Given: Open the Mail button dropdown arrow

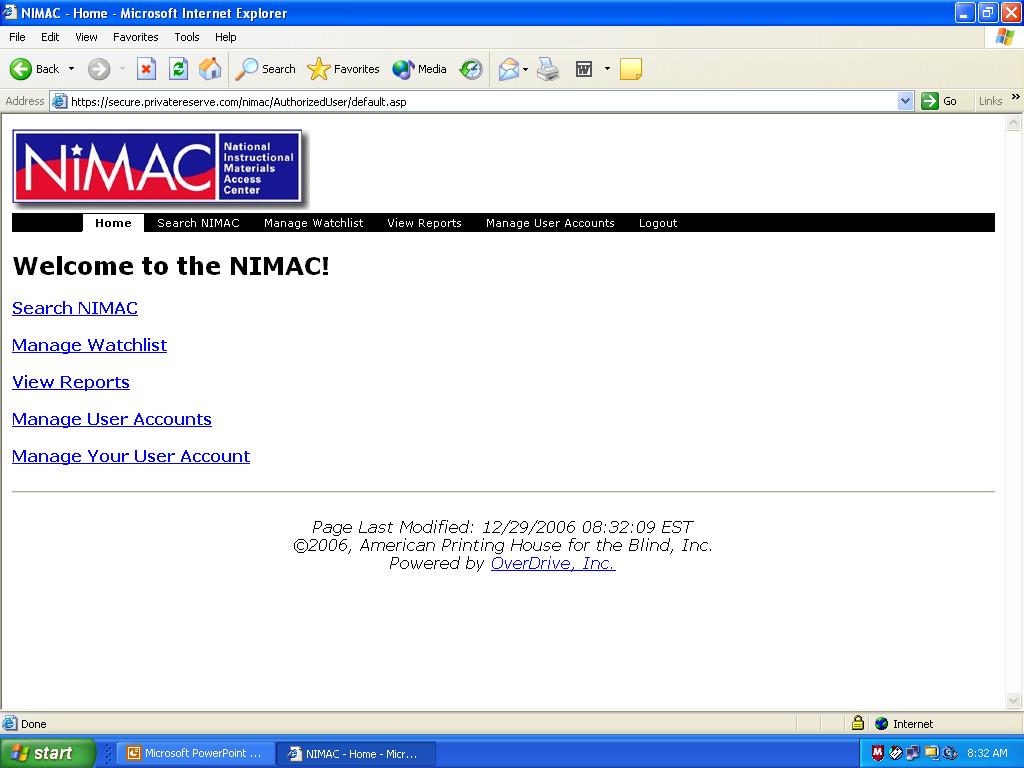Looking at the screenshot, I should [526, 69].
